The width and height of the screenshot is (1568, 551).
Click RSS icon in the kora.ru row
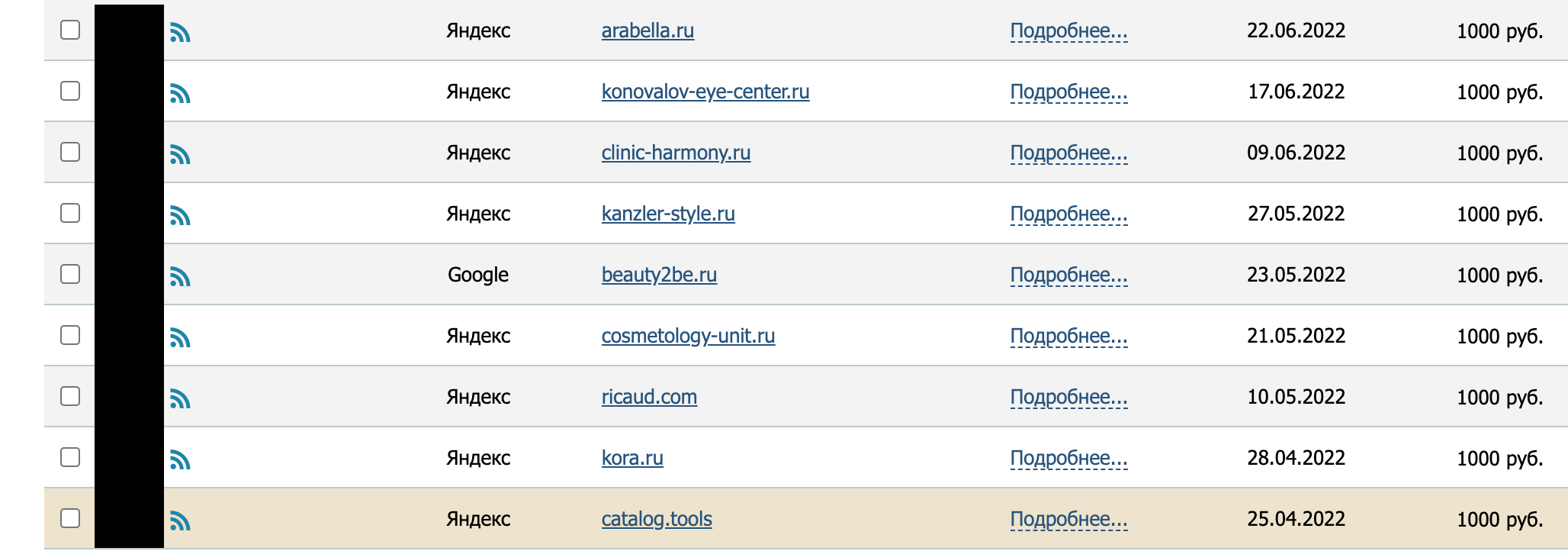(x=180, y=460)
